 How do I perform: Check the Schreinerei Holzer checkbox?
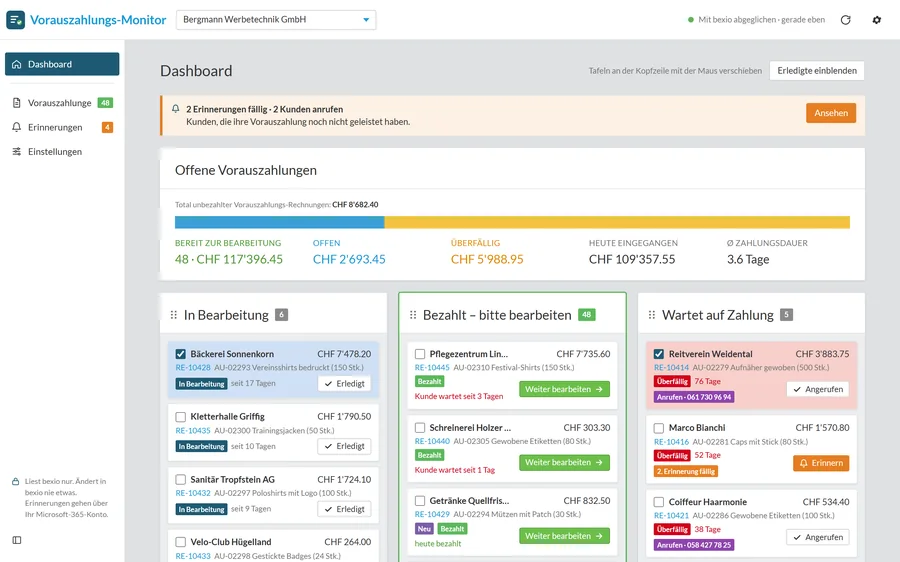coord(420,428)
